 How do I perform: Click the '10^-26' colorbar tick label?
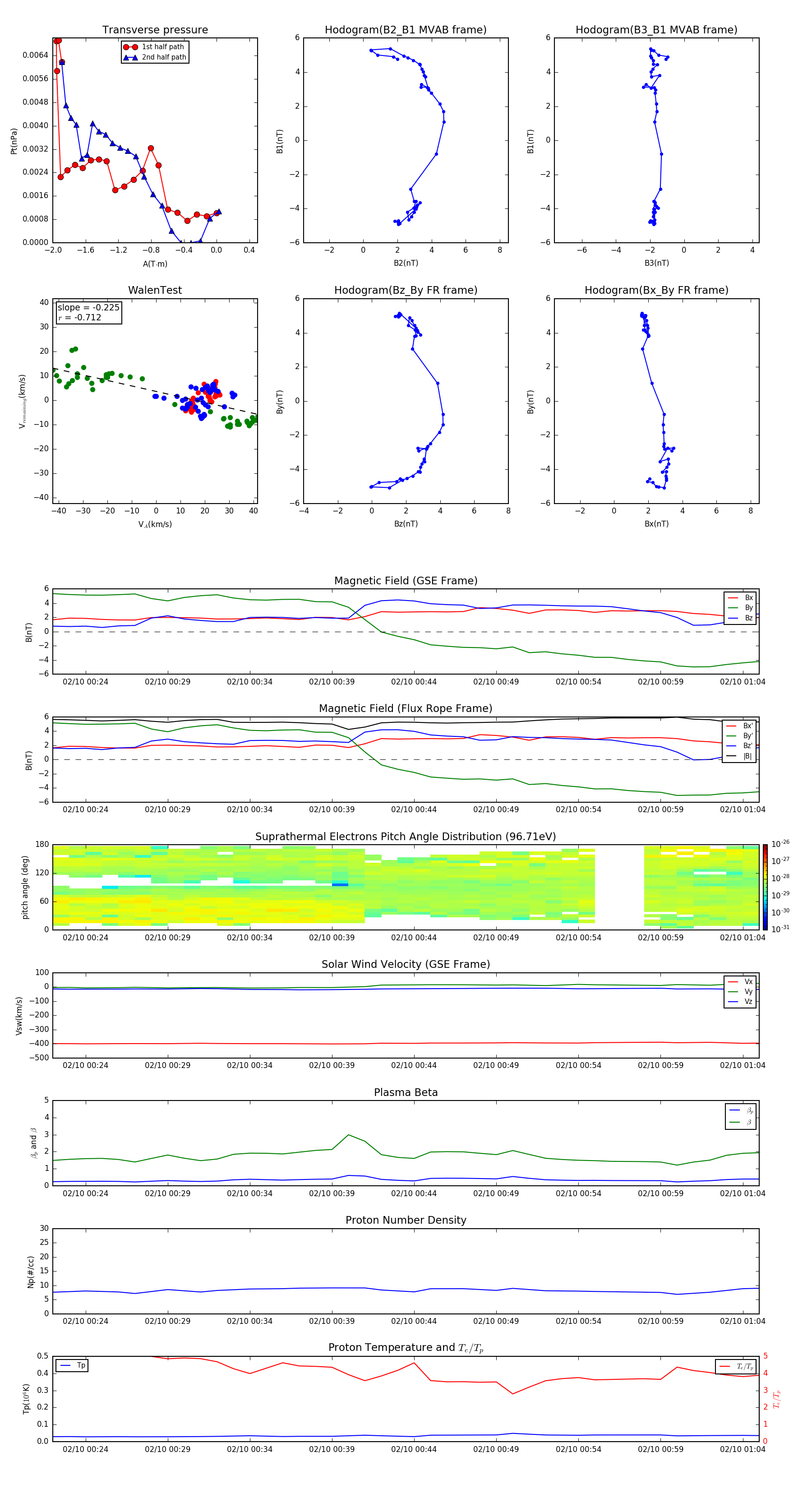[x=780, y=844]
